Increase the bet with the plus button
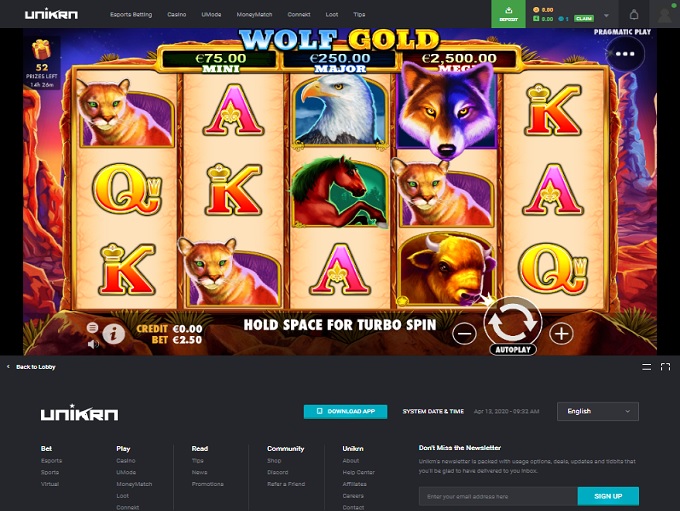The image size is (680, 511). coord(561,334)
